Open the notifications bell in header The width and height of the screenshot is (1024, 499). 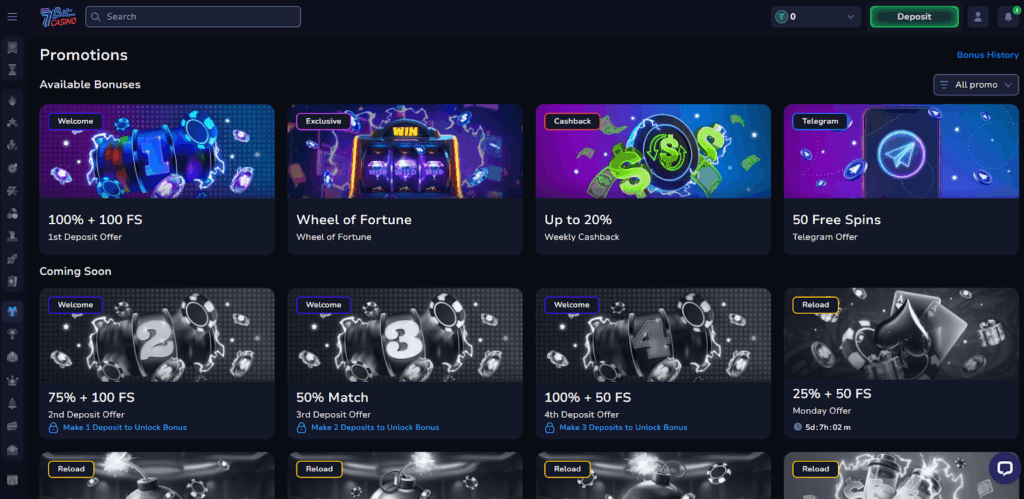tap(1008, 17)
